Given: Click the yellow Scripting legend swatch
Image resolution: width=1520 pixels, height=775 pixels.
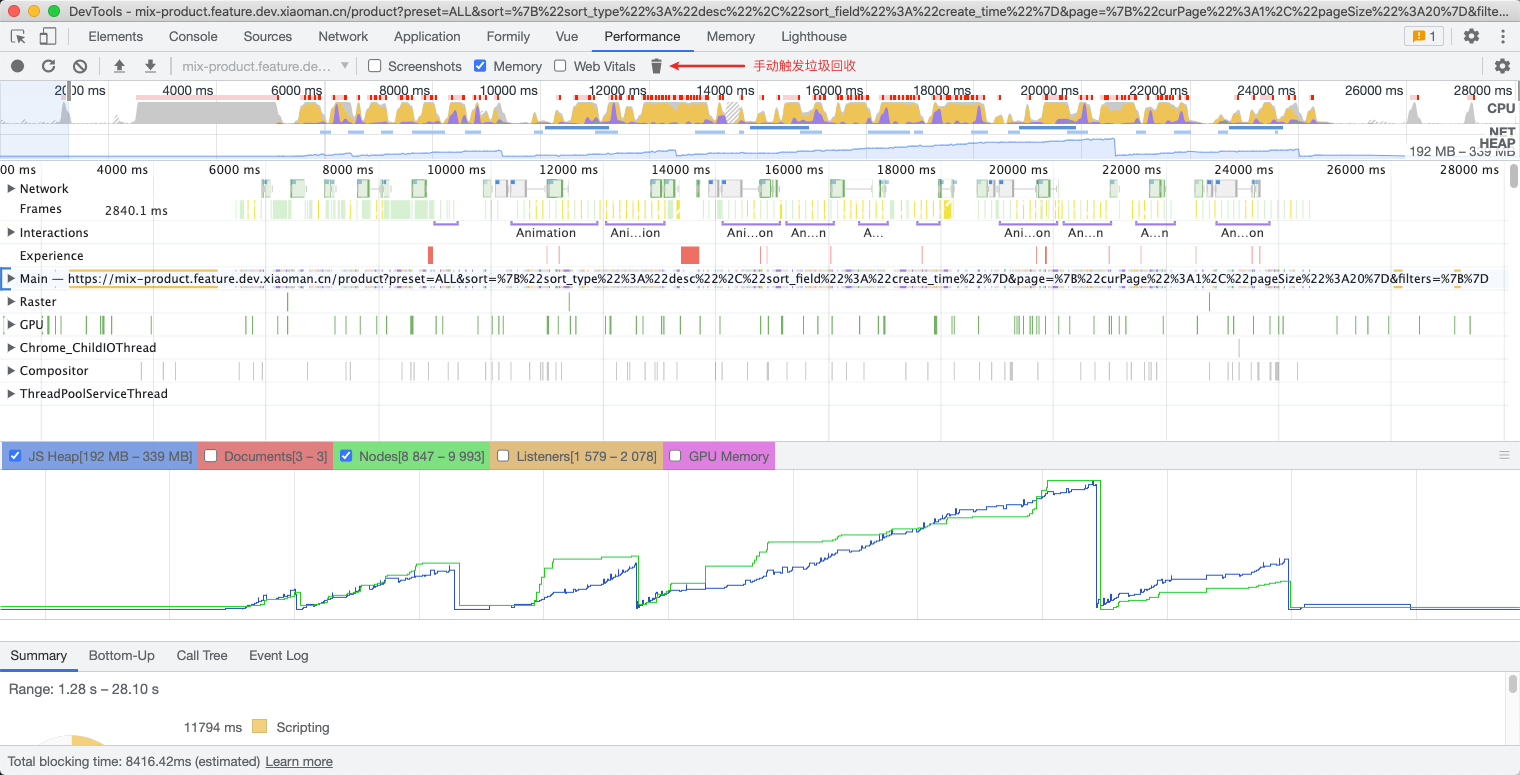Looking at the screenshot, I should coord(260,727).
